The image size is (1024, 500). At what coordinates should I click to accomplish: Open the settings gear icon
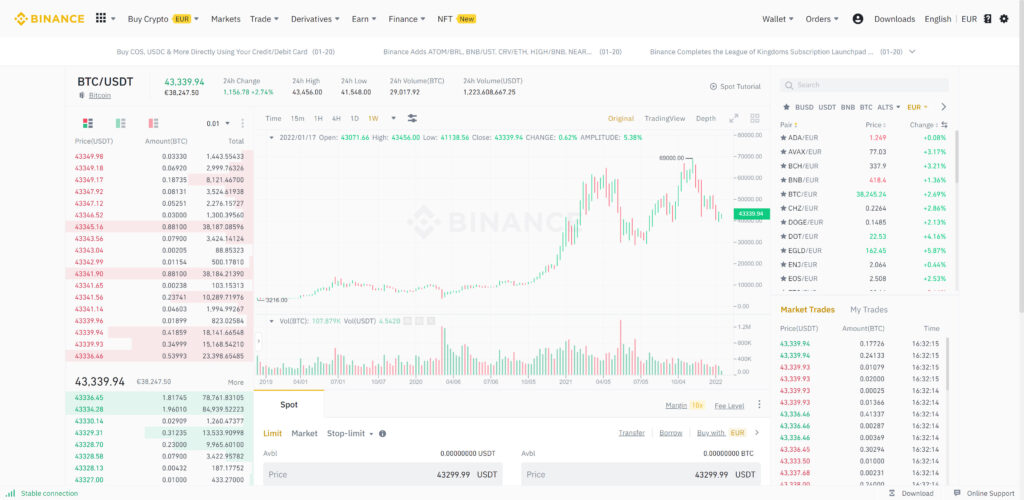tap(1004, 19)
